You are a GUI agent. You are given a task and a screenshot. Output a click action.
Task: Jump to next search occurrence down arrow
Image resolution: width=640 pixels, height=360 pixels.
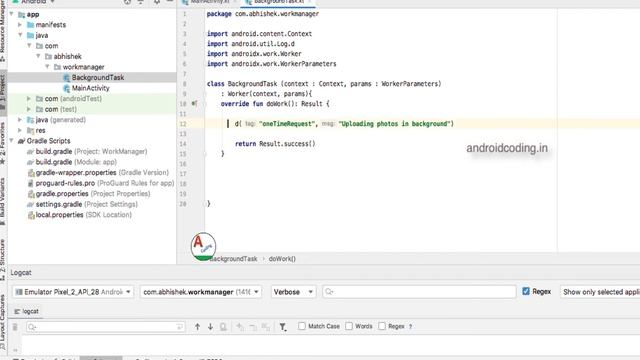coord(210,327)
